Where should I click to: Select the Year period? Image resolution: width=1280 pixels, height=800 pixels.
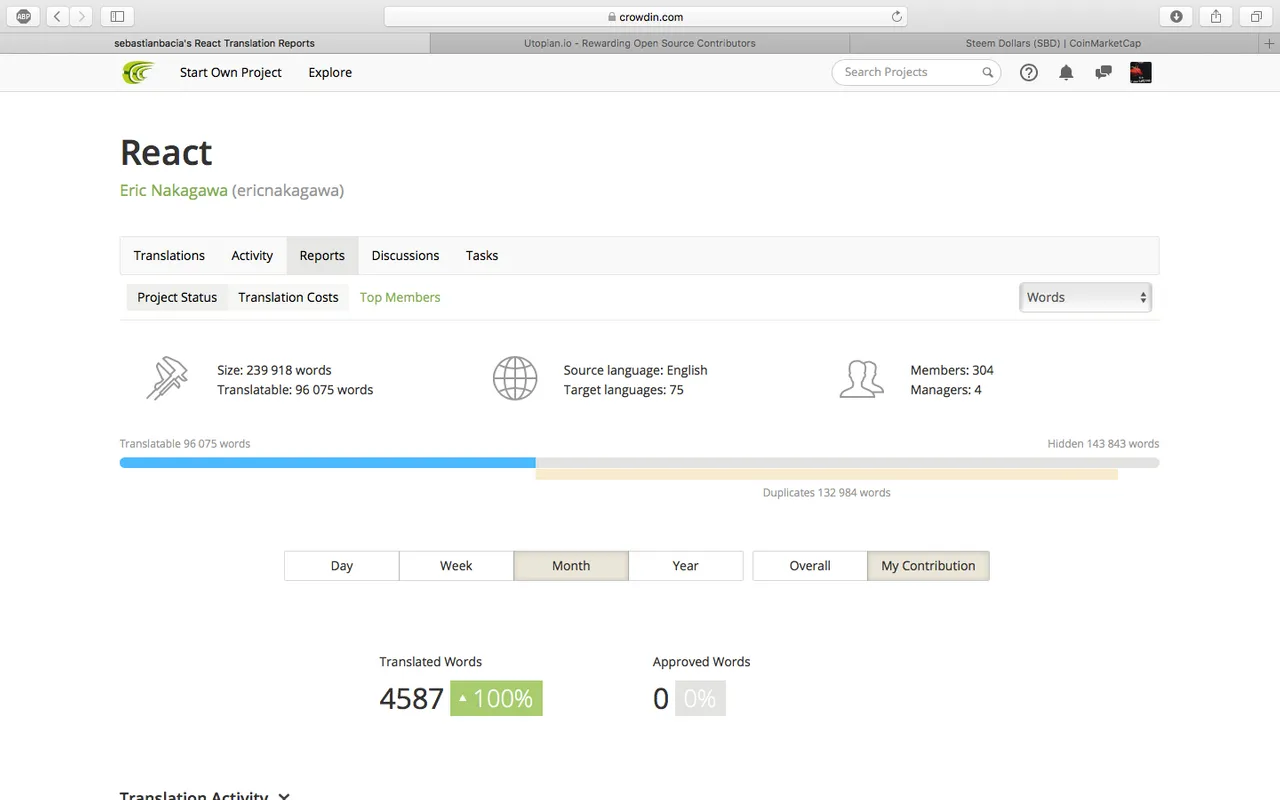[x=686, y=566]
